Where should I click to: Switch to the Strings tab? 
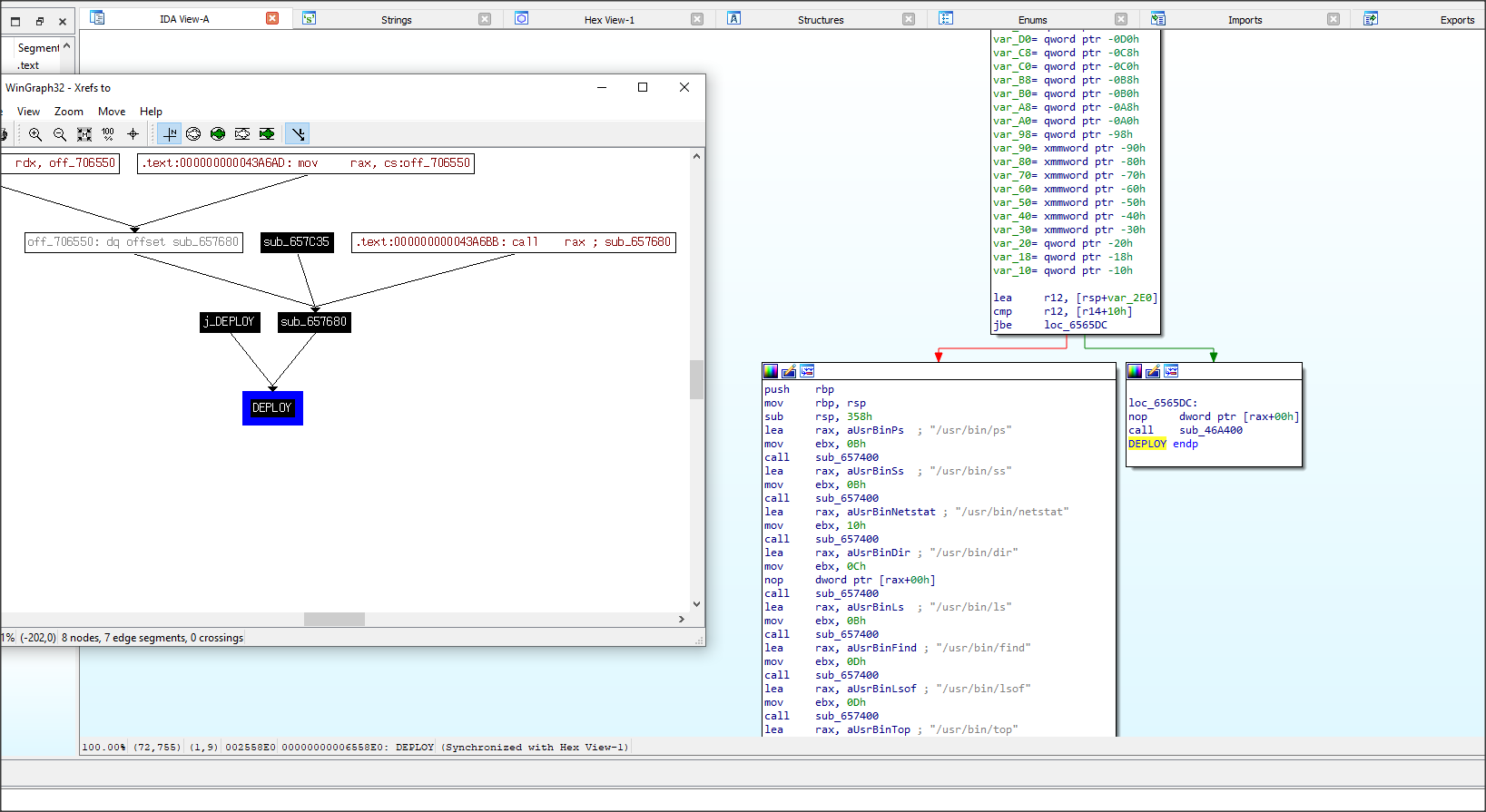[x=396, y=20]
